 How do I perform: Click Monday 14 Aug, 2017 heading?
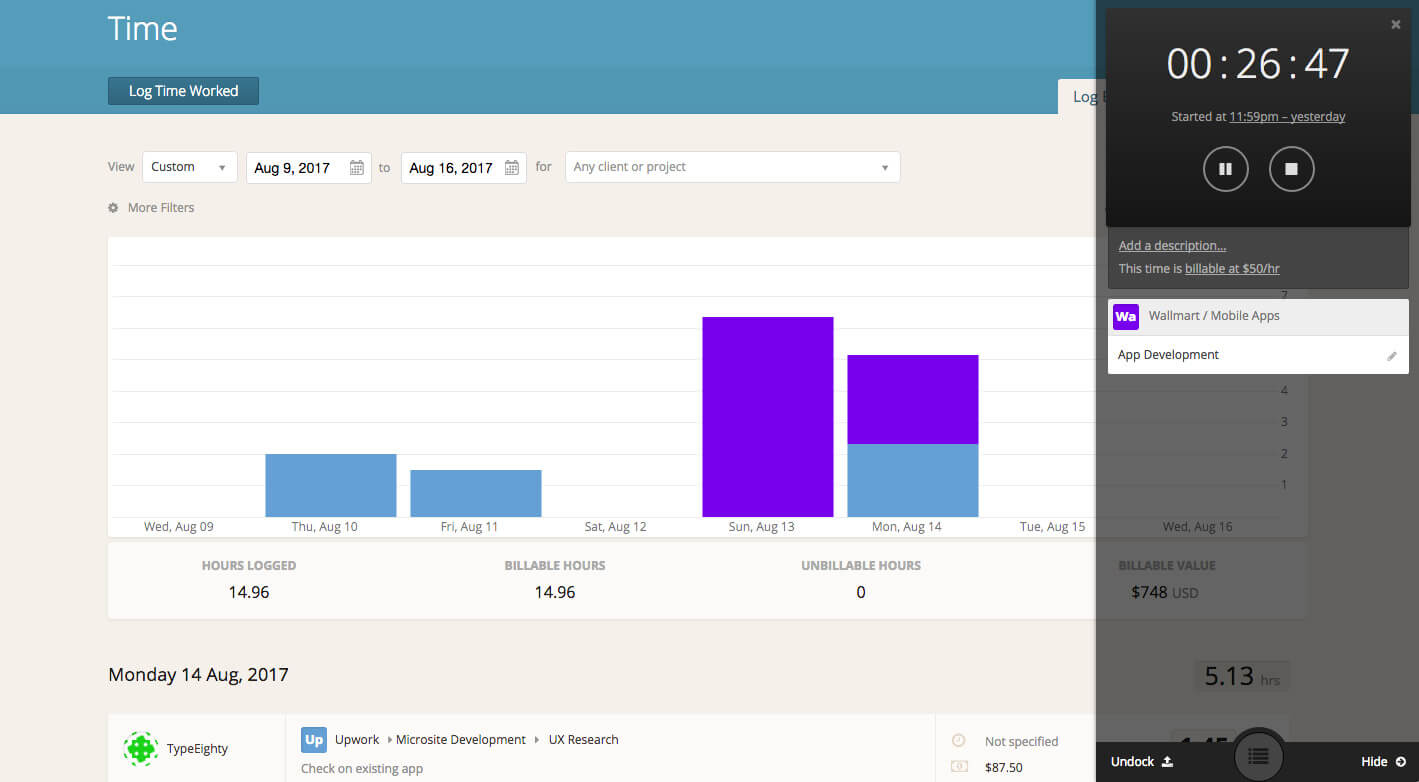point(198,675)
